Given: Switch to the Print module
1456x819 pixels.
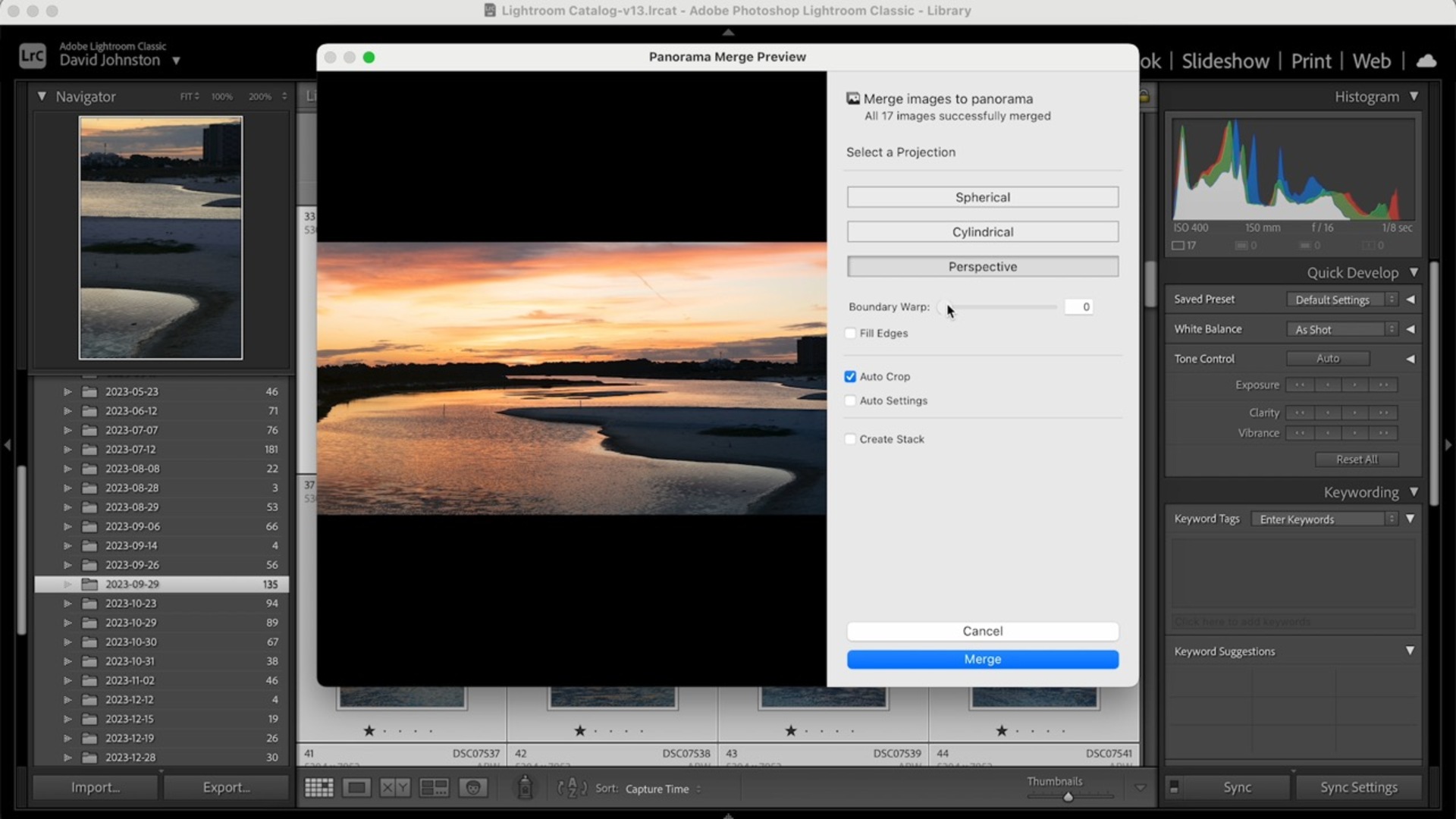Looking at the screenshot, I should pos(1310,61).
